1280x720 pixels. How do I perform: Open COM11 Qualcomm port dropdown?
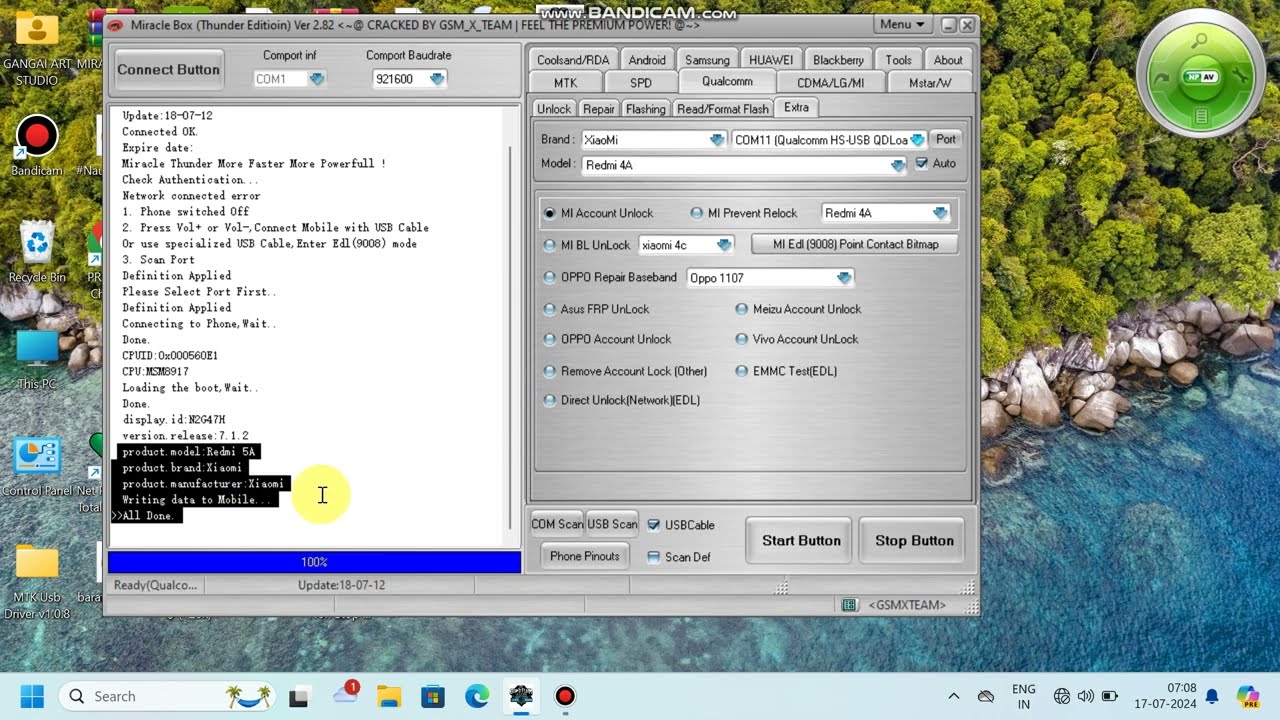coord(917,140)
